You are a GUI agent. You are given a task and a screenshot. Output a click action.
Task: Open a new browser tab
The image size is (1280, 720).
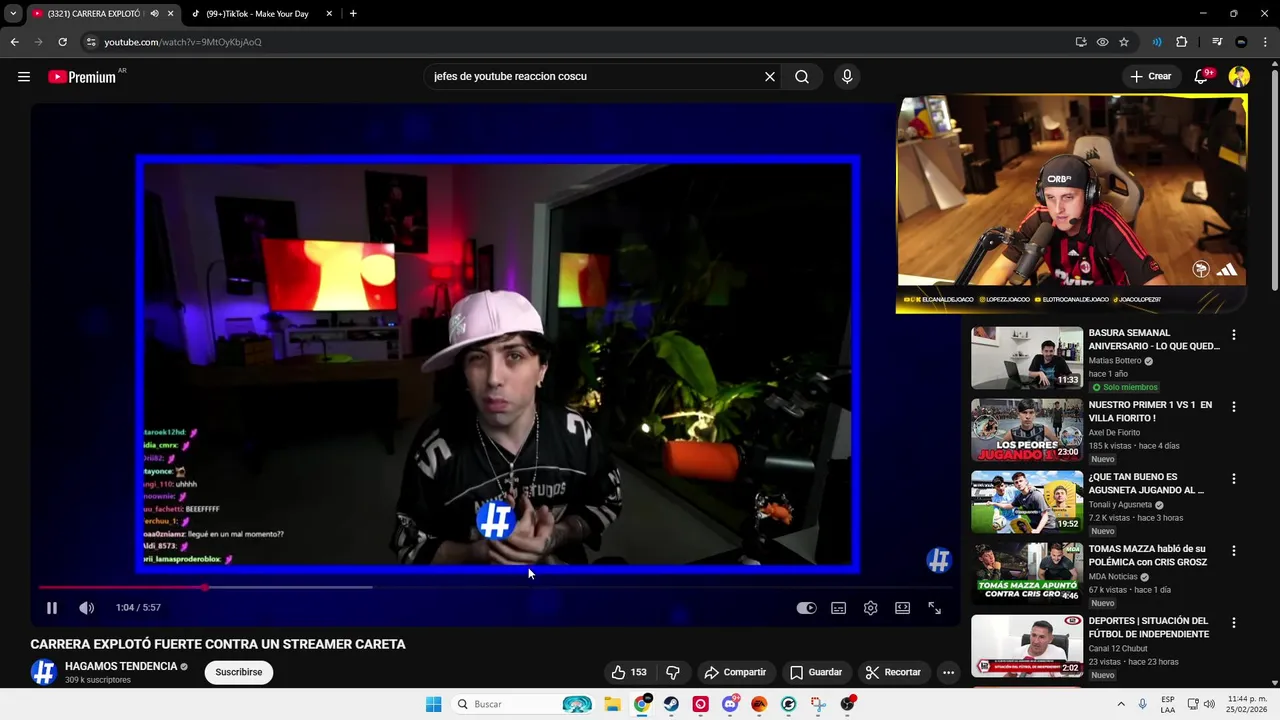(x=353, y=14)
